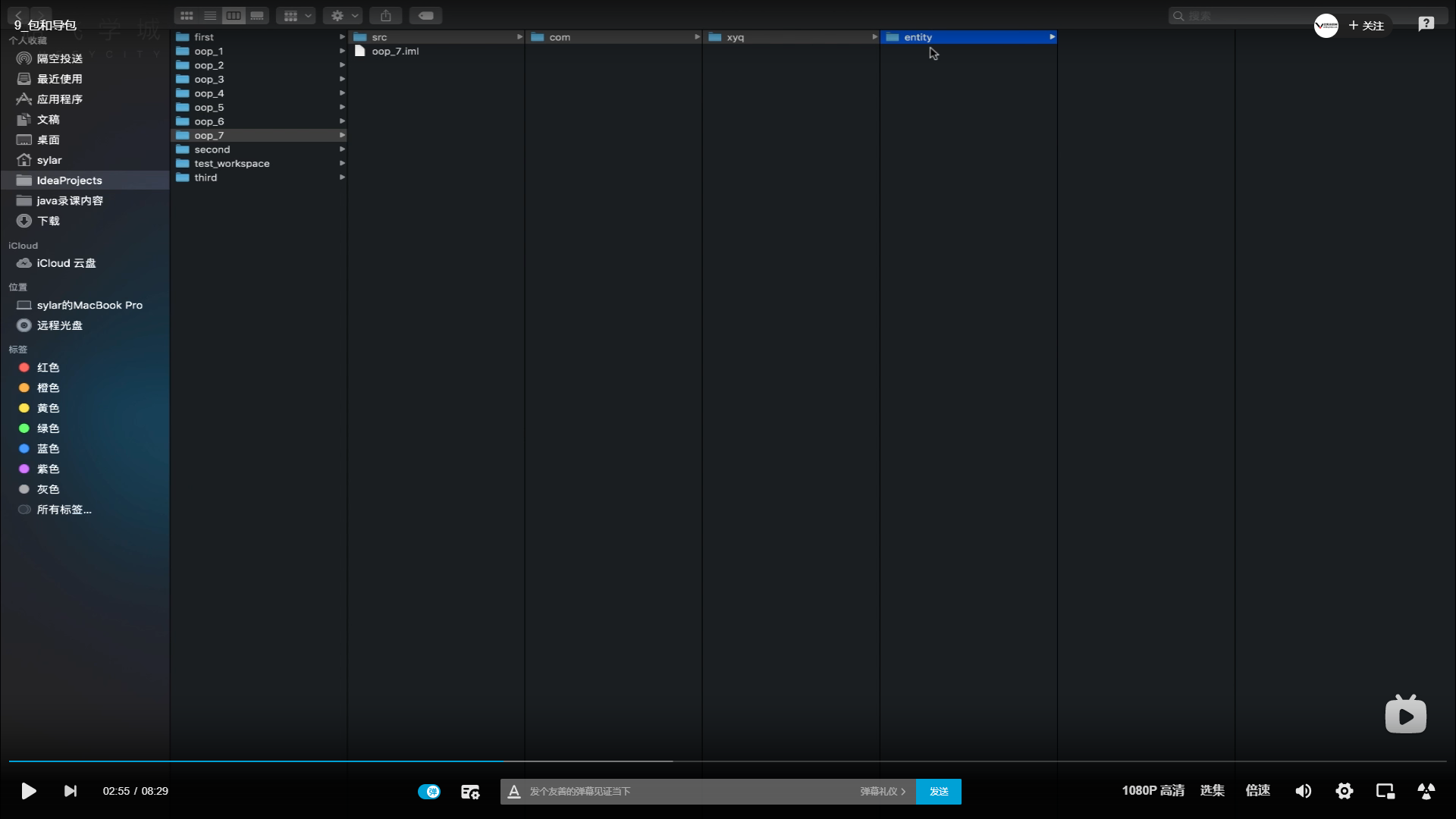The height and width of the screenshot is (819, 1456).
Task: Click the 关注 follow button
Action: click(1367, 26)
